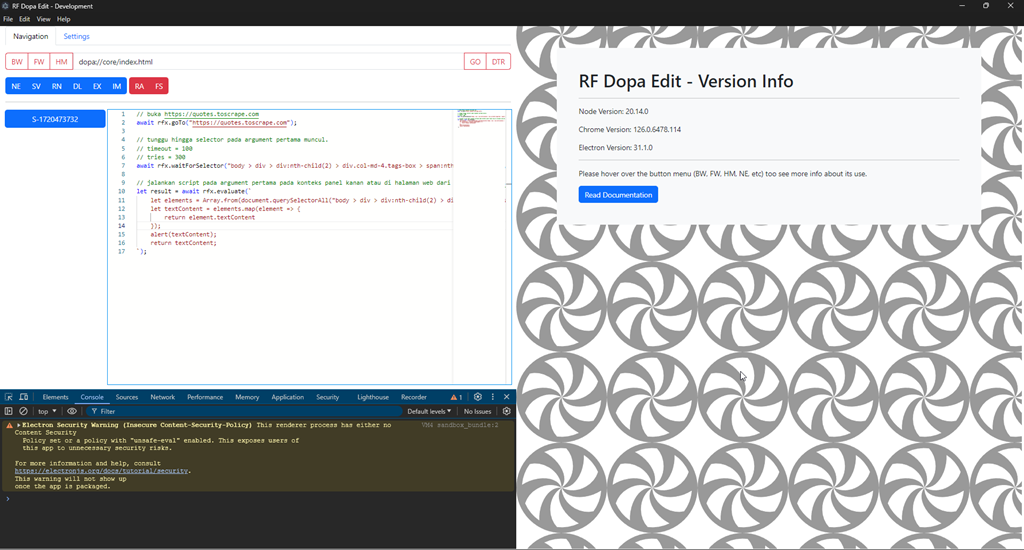Open the electronjs.org security tutorial link
The width and height of the screenshot is (1024, 550).
101,471
